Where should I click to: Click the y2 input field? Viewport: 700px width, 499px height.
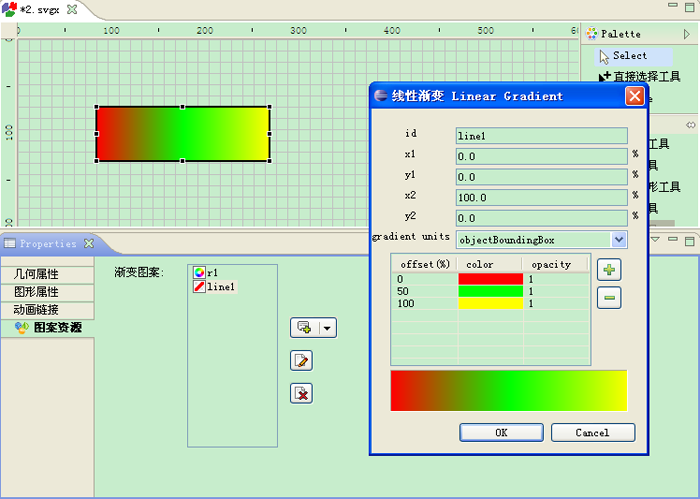click(542, 218)
